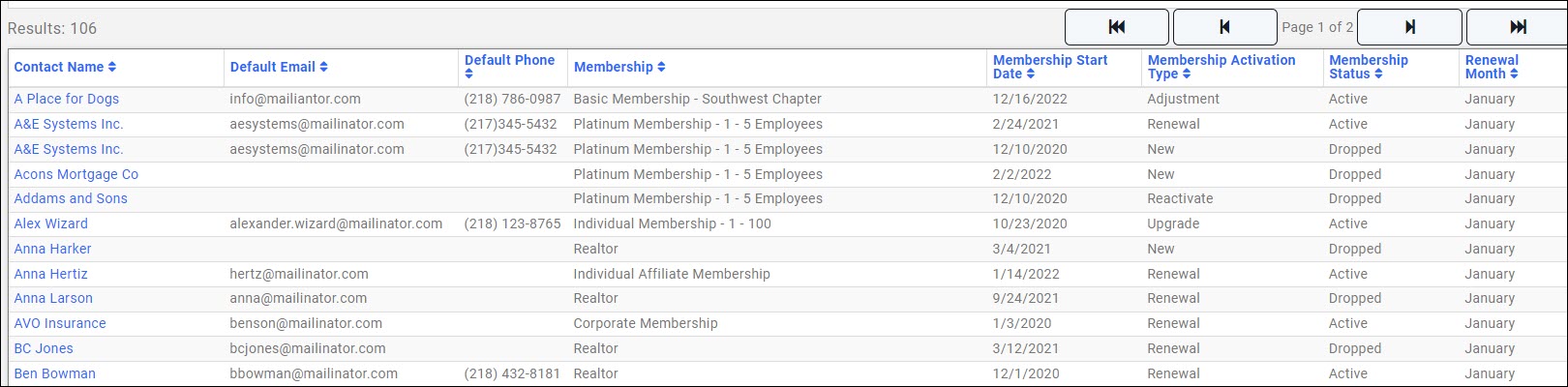Sort by Membership Status arrows
Image resolution: width=1568 pixels, height=387 pixels.
[1378, 74]
